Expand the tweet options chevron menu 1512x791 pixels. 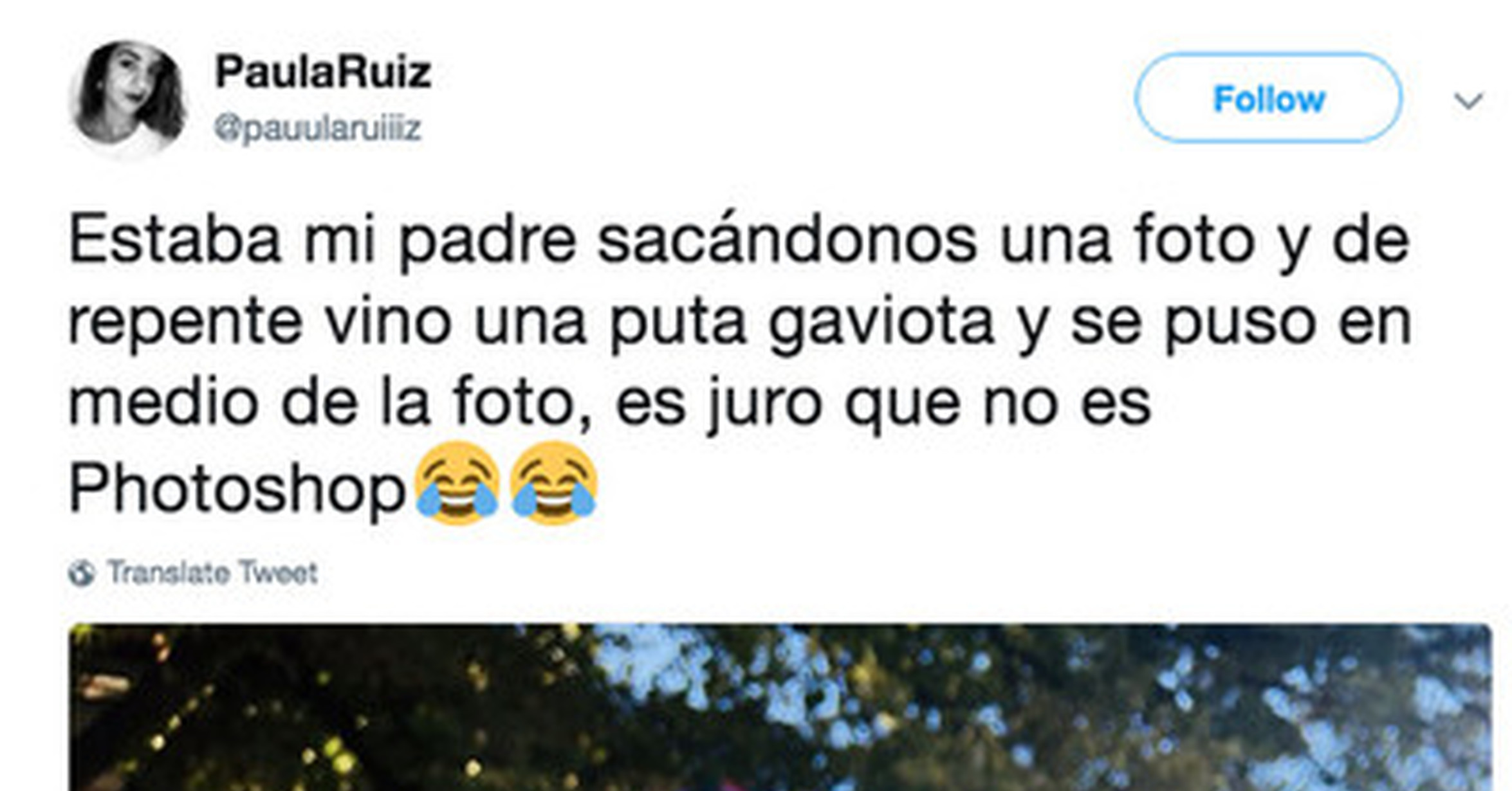(1468, 101)
